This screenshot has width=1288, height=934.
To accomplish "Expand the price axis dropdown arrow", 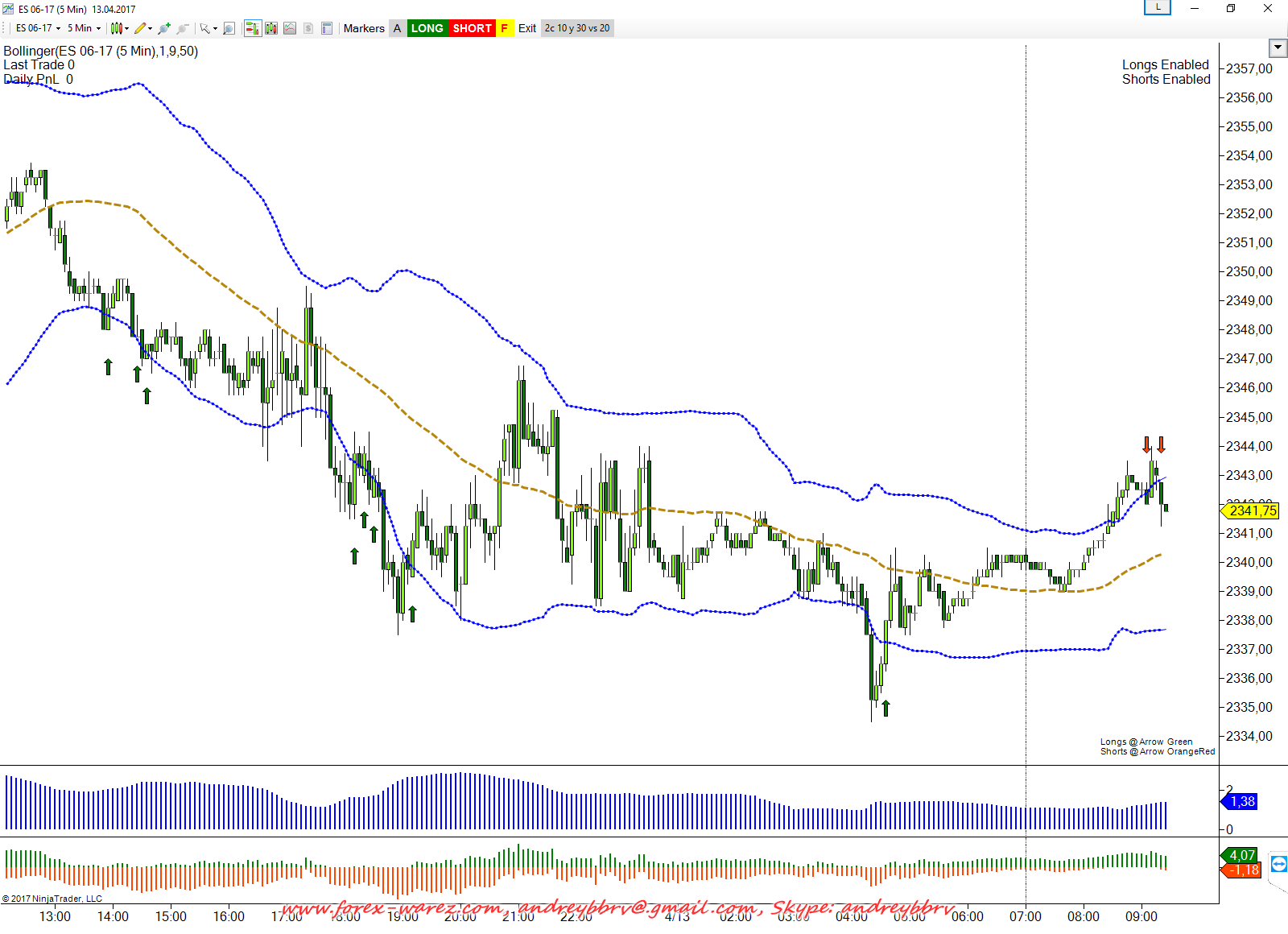I will pos(1278,48).
